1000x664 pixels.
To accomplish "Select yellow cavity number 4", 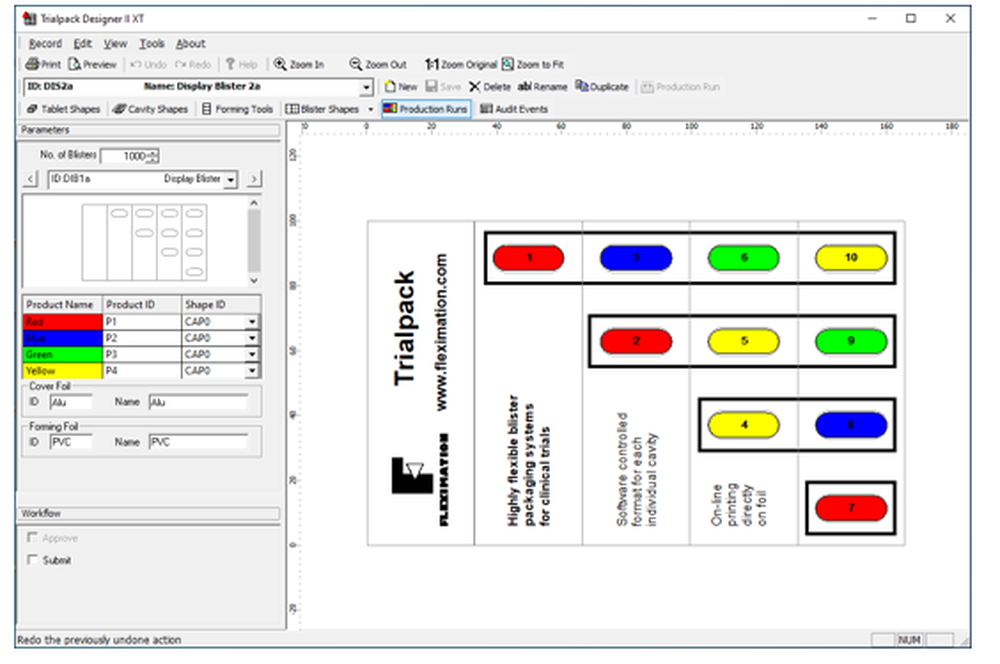I will [744, 425].
